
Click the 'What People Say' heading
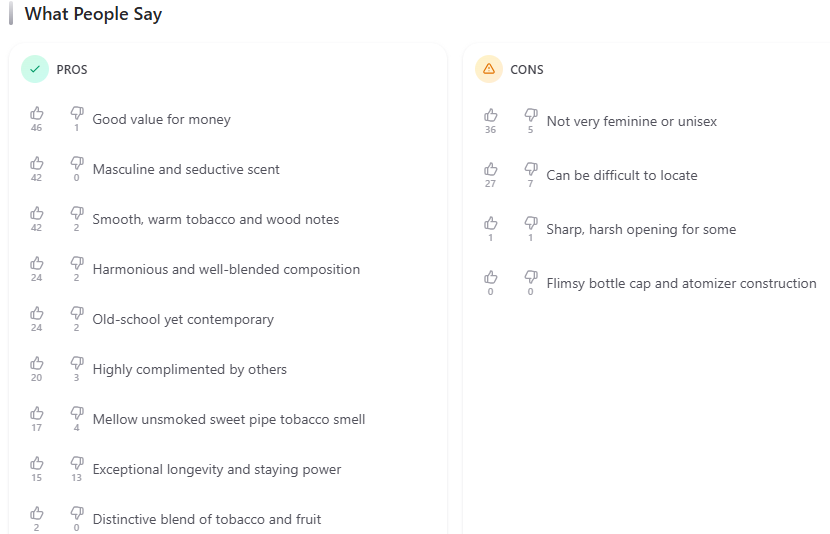(93, 14)
